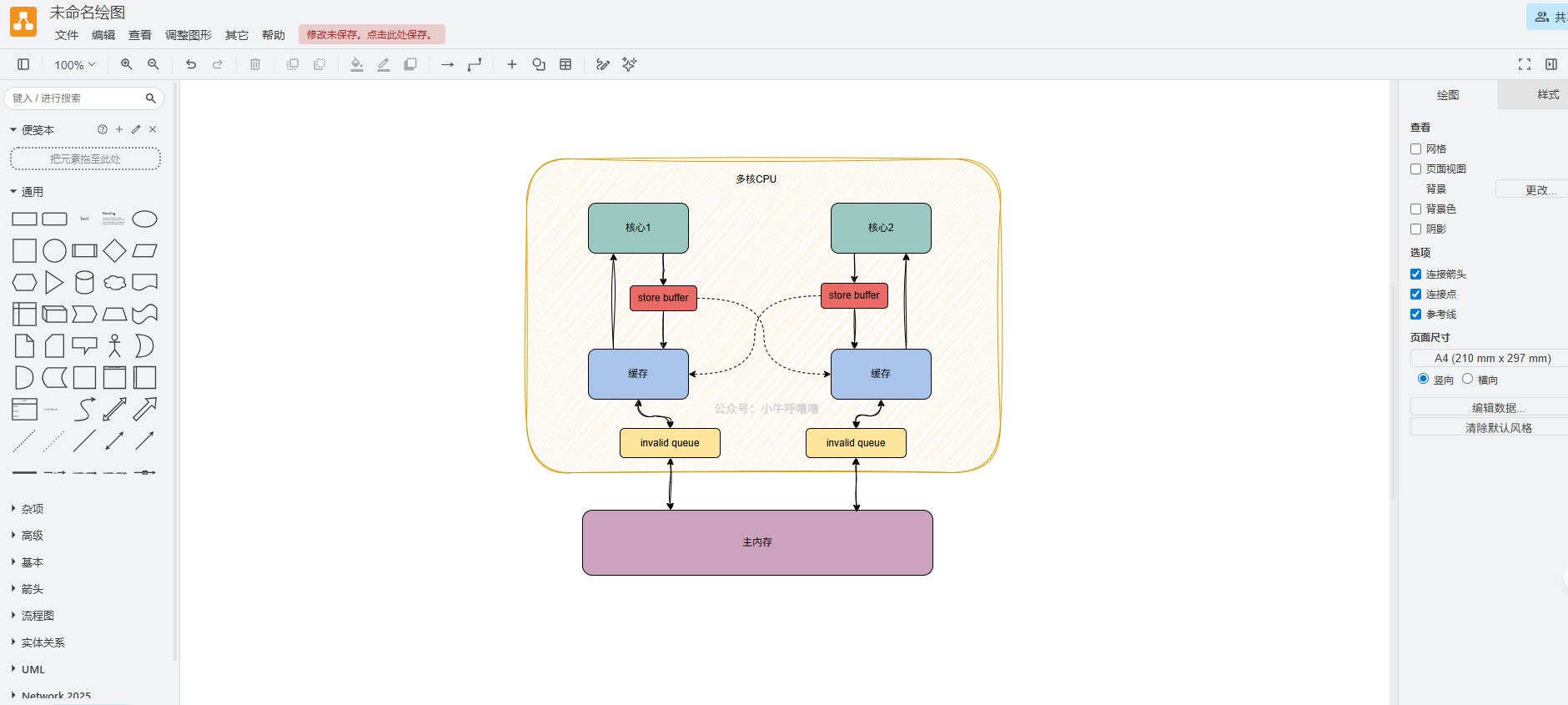The height and width of the screenshot is (705, 1568).
Task: Collapse the 通用 shapes section
Action: (x=27, y=192)
